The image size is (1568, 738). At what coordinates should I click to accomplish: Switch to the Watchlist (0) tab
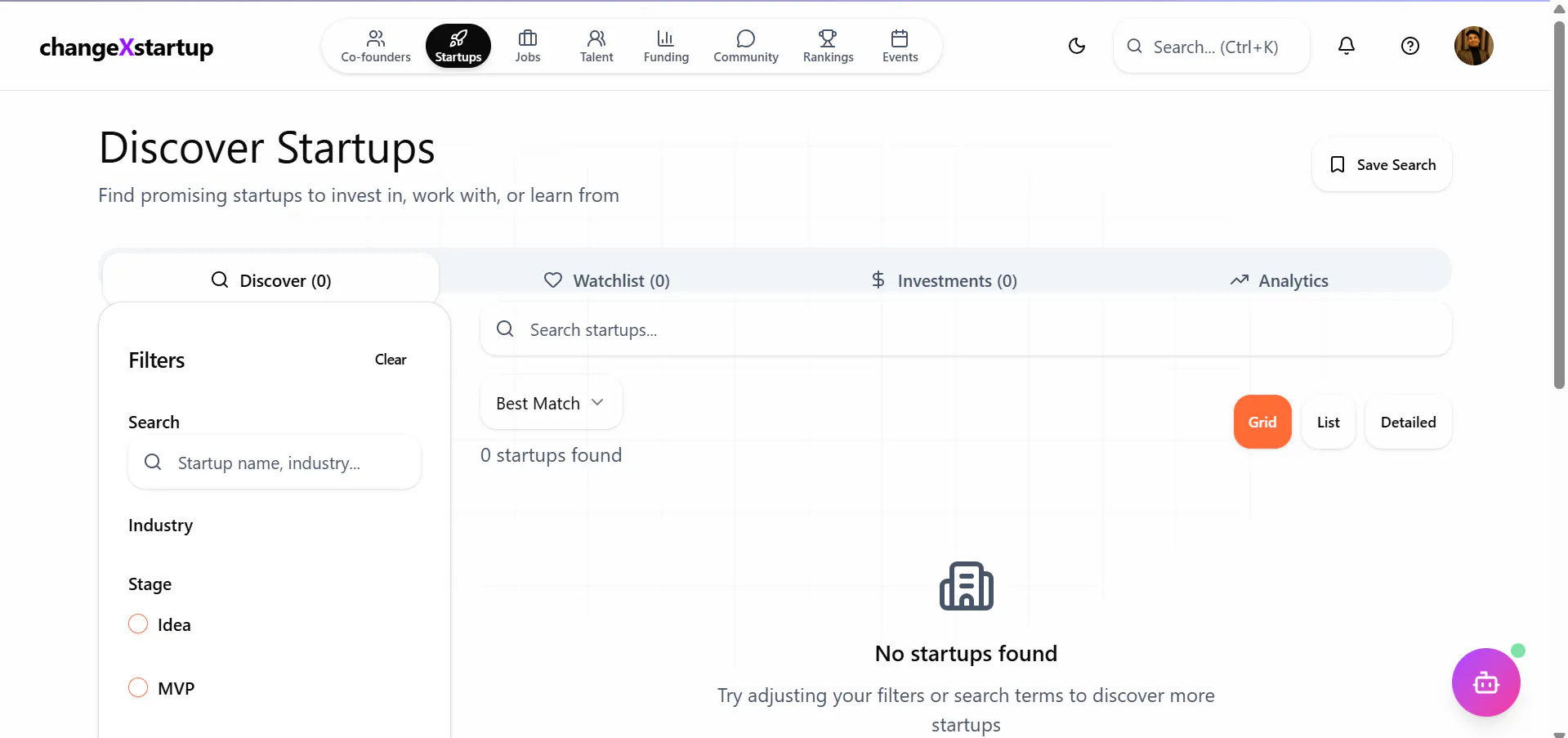[607, 280]
